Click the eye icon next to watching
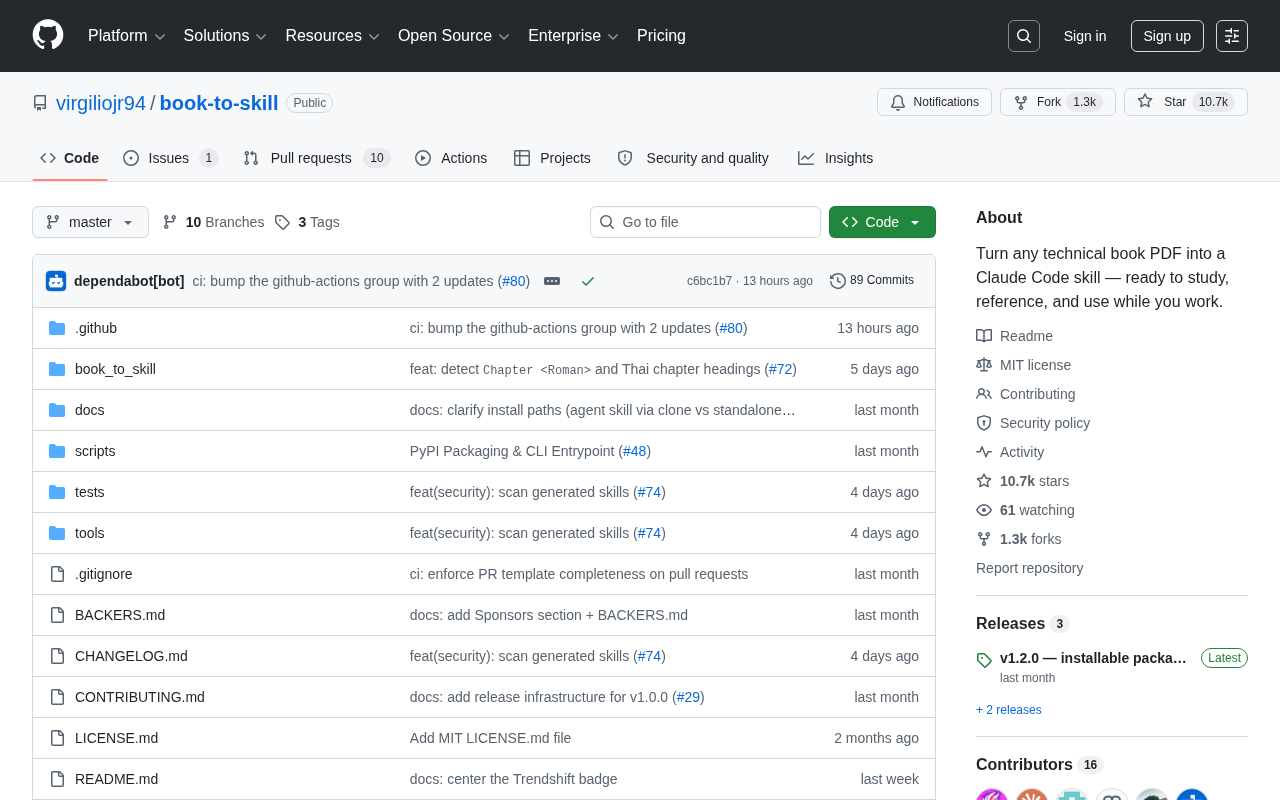Viewport: 1280px width, 800px height. [984, 510]
